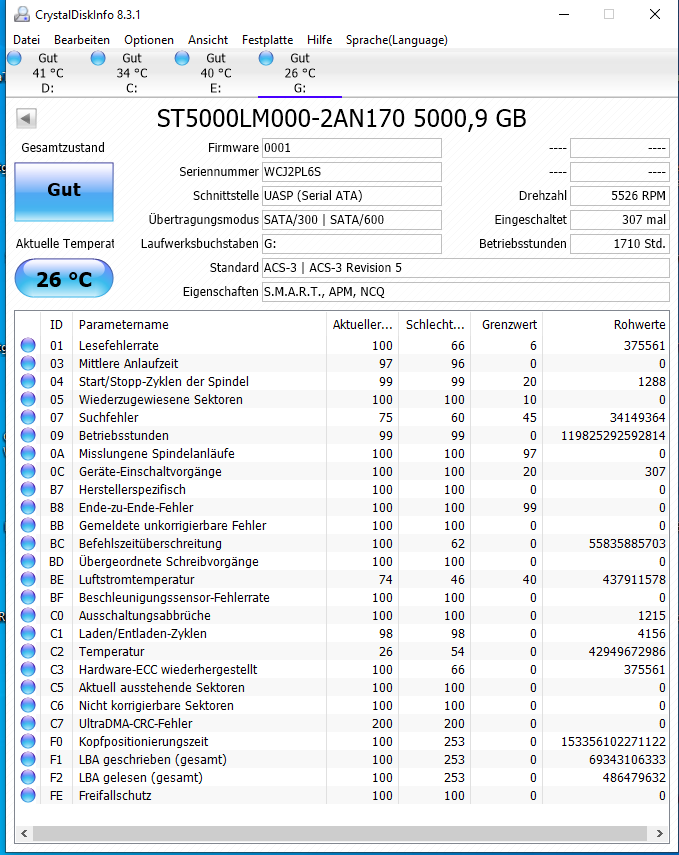
Task: Click raw value 119825292592814
Action: coord(613,436)
